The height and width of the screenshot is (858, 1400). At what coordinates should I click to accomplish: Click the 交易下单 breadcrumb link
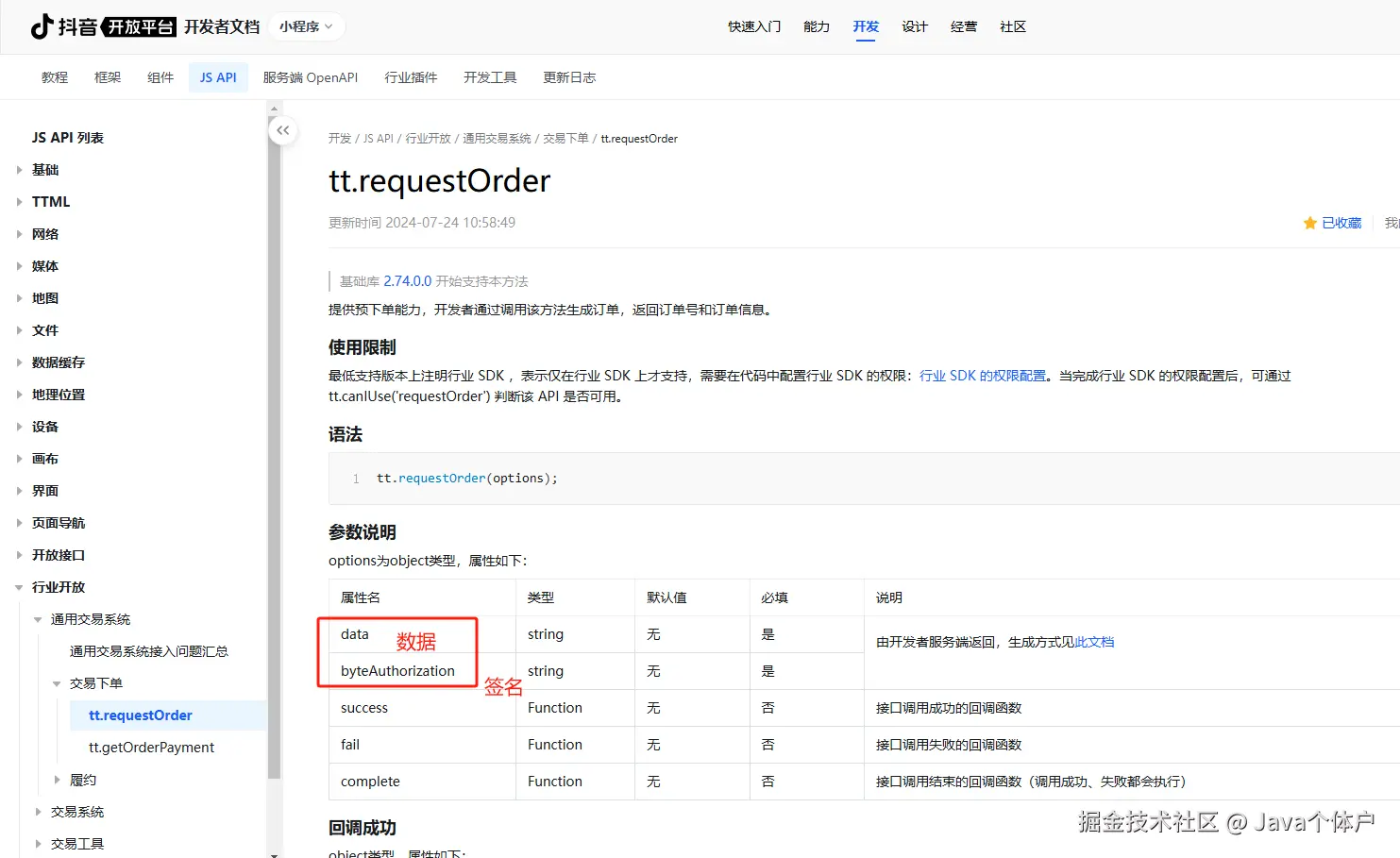pos(565,139)
